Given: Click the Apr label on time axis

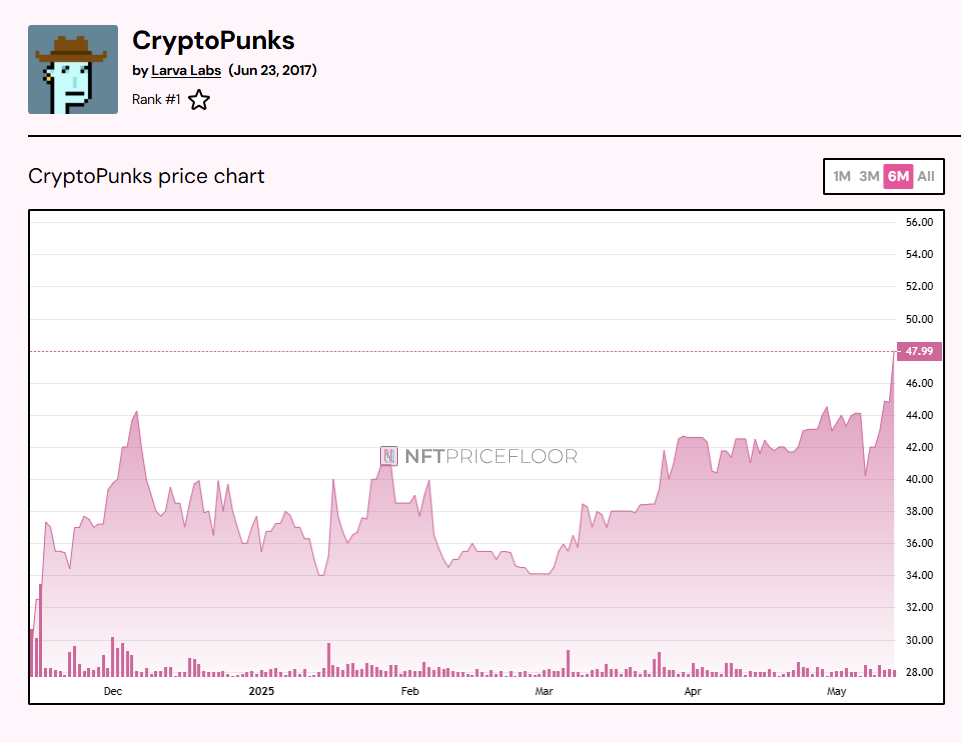Looking at the screenshot, I should pyautogui.click(x=693, y=691).
